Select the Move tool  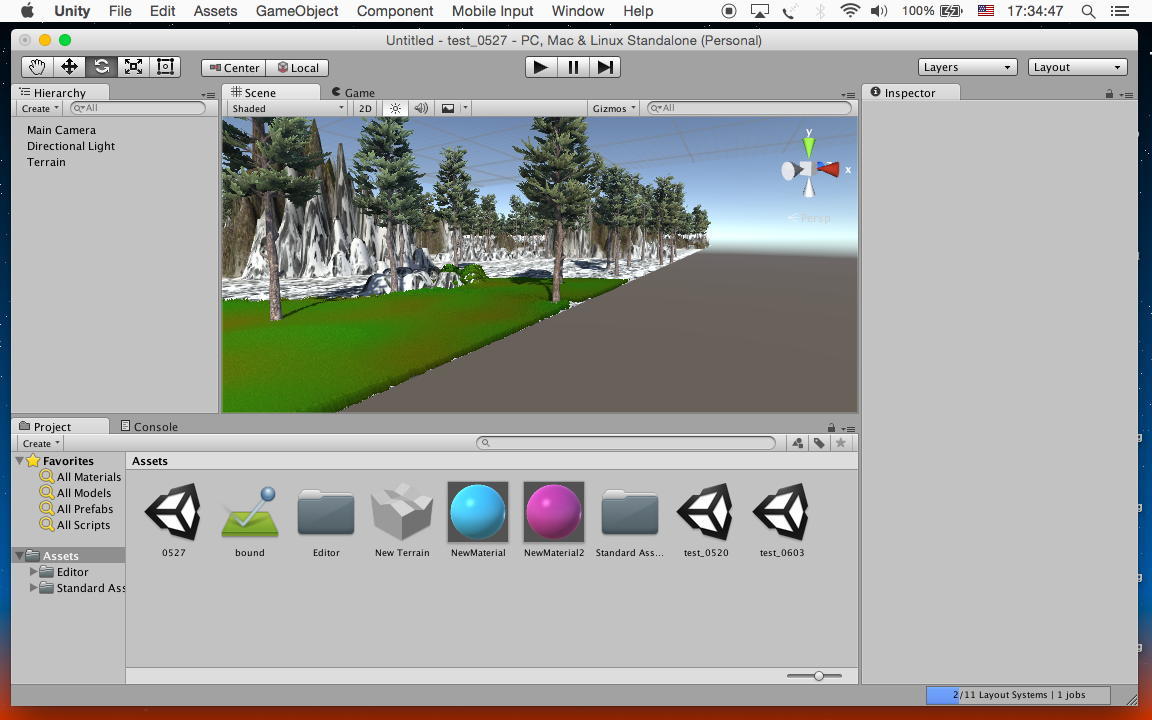[69, 67]
